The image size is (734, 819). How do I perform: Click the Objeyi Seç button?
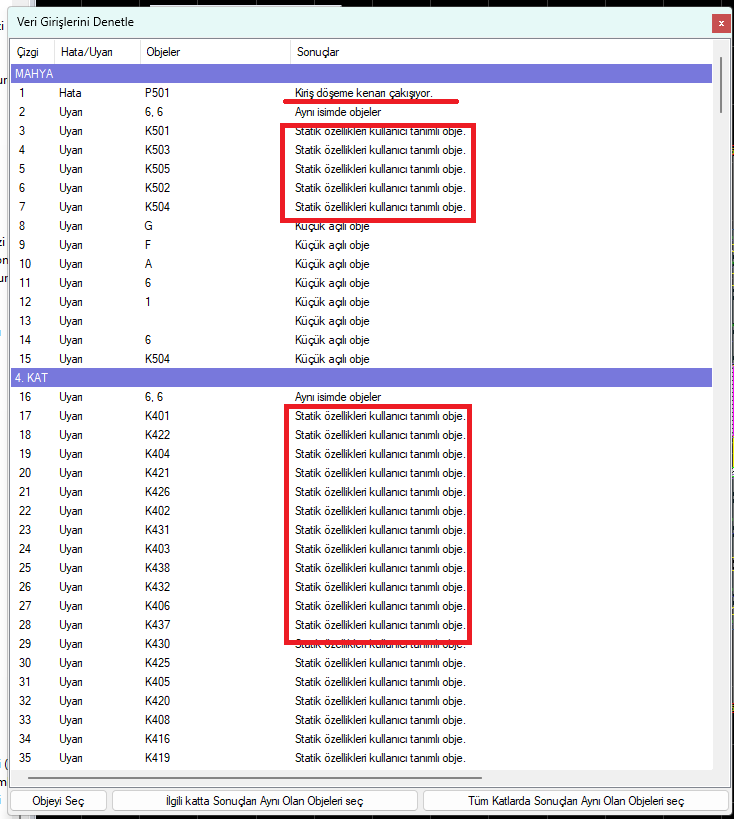58,801
